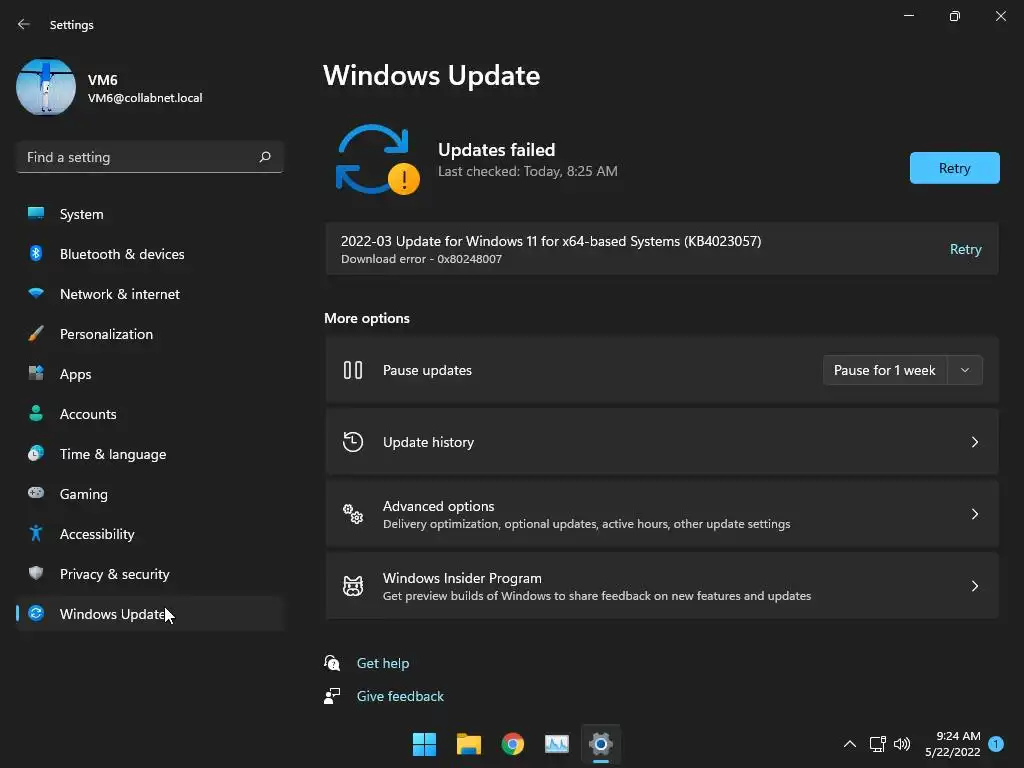Open the Apps icon in the sidebar
This screenshot has height=768, width=1024.
click(x=36, y=374)
